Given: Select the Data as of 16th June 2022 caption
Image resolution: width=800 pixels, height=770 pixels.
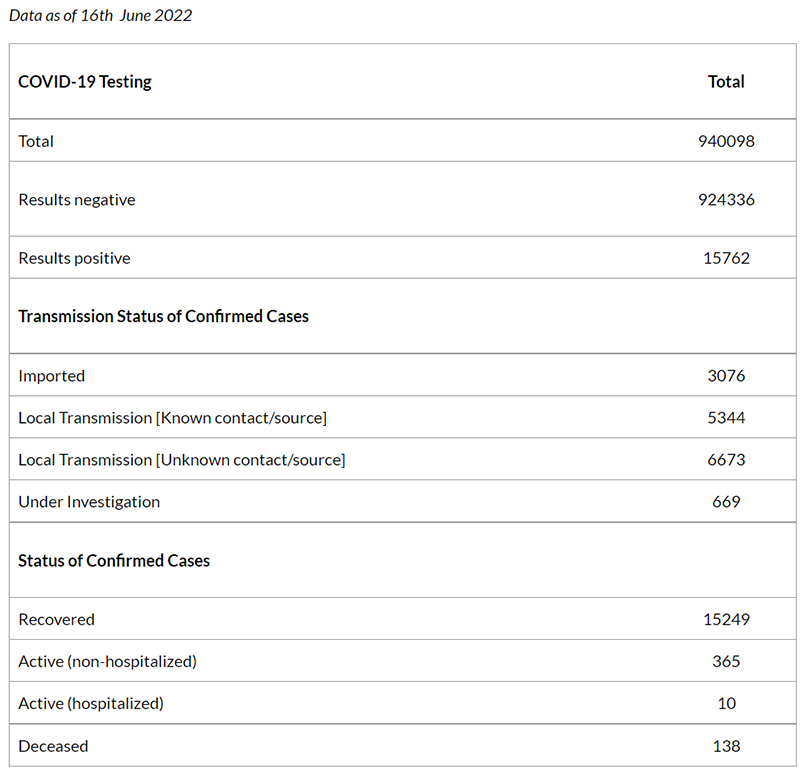Looking at the screenshot, I should [x=101, y=15].
